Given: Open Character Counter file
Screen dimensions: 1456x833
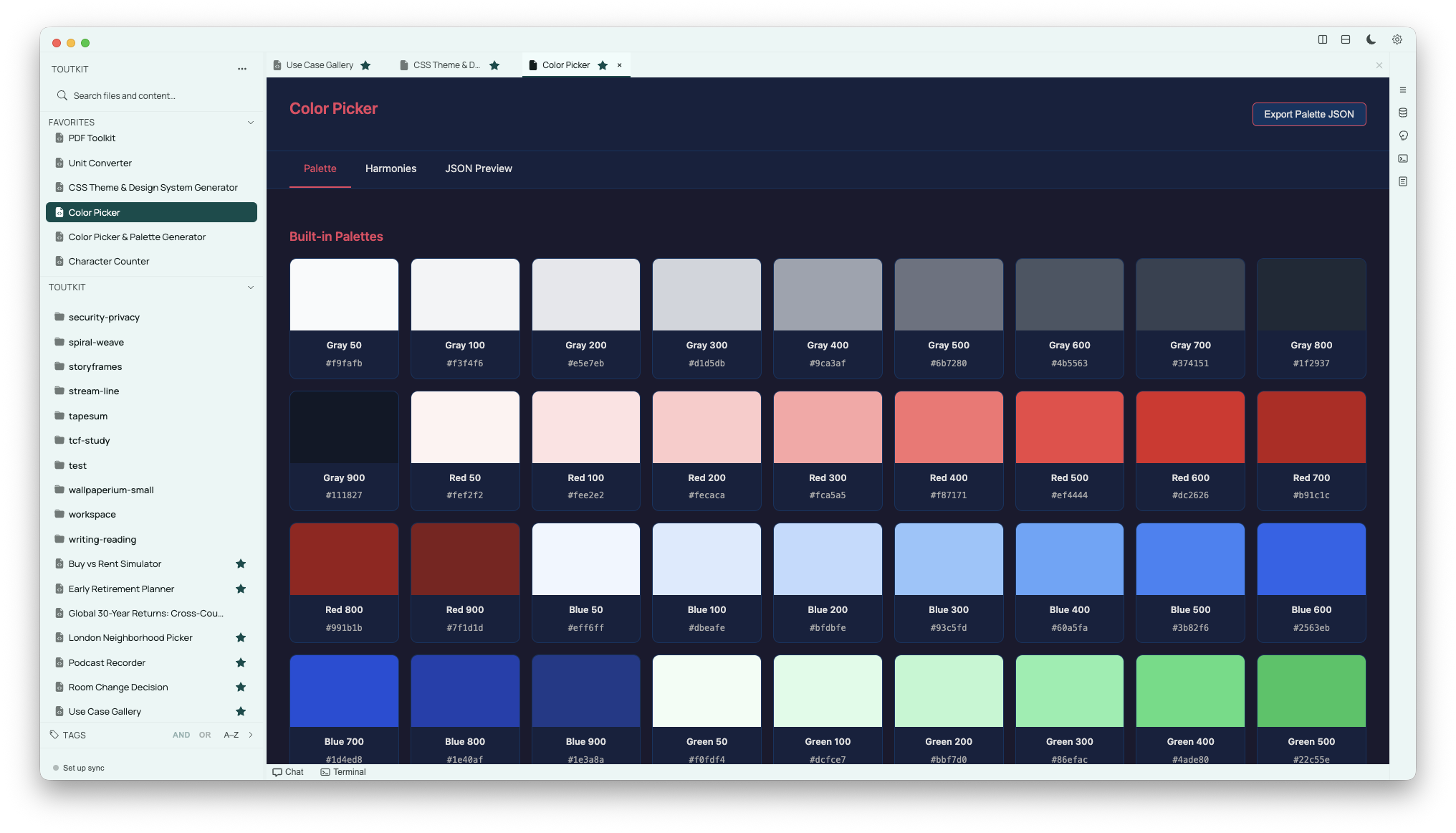Looking at the screenshot, I should click(x=151, y=261).
